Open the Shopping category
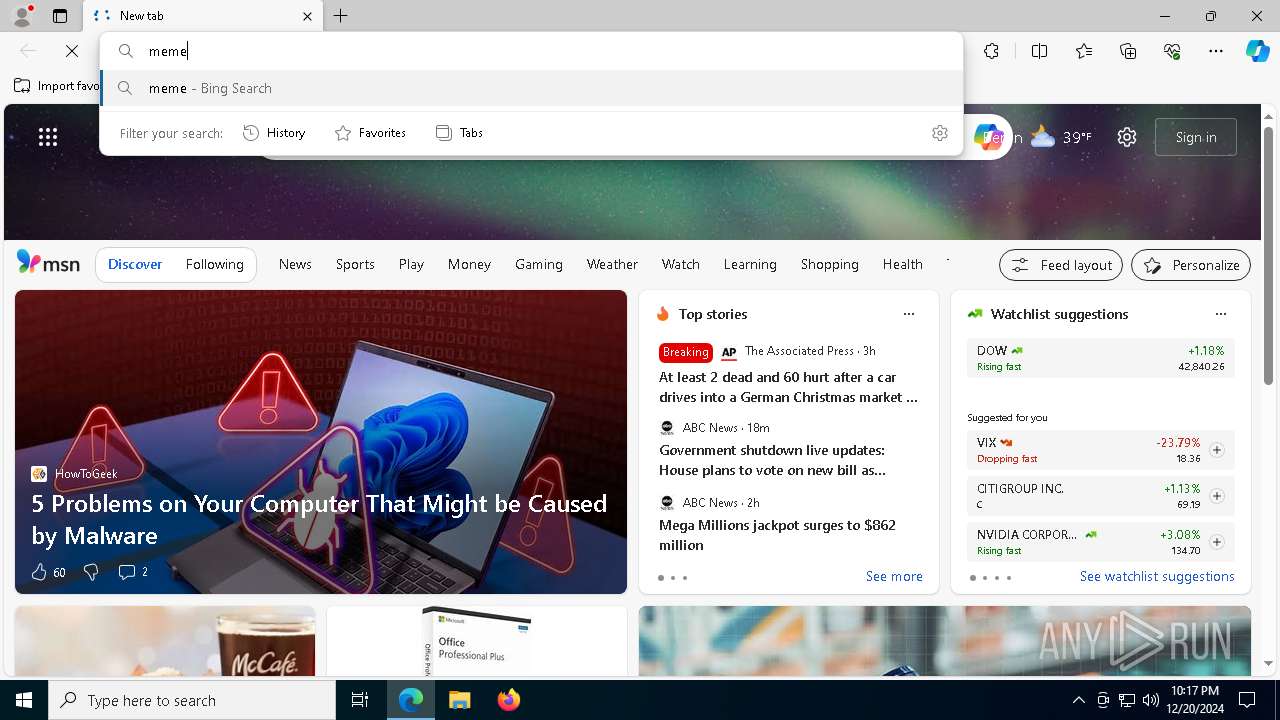 [830, 264]
